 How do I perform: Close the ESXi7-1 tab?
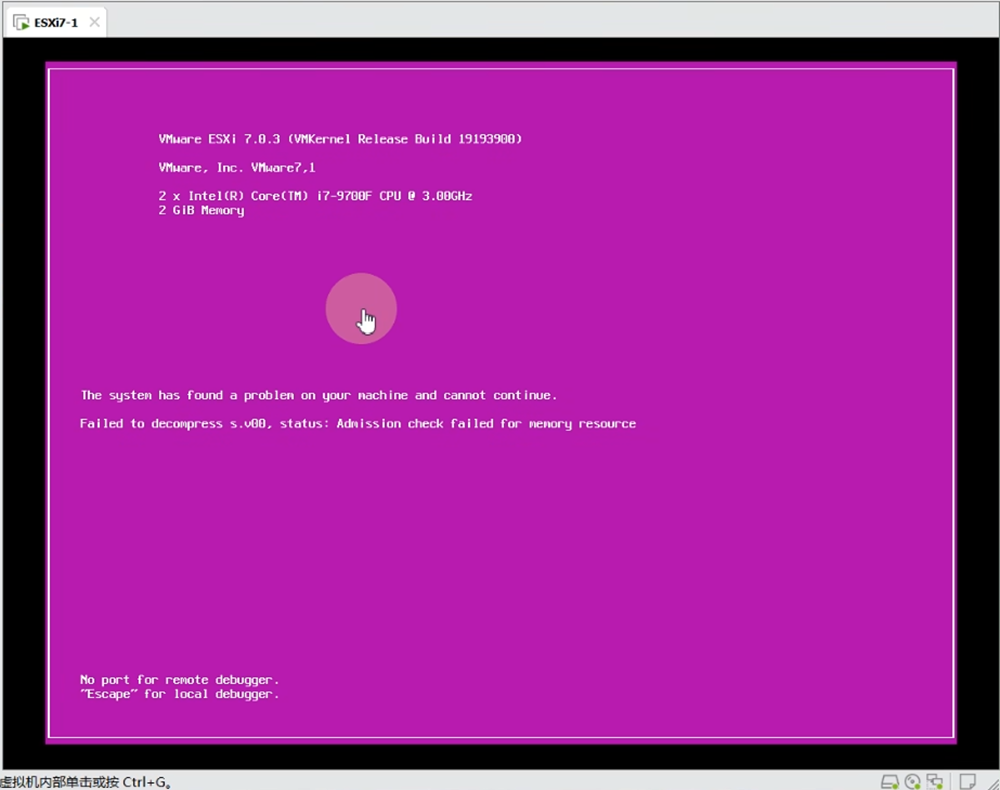tap(94, 22)
